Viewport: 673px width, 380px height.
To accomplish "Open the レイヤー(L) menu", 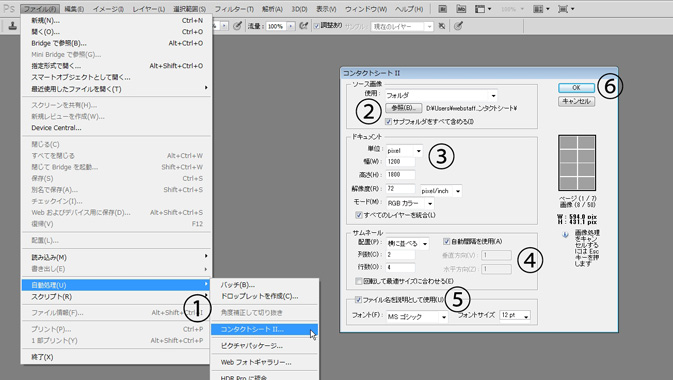I will [x=149, y=9].
